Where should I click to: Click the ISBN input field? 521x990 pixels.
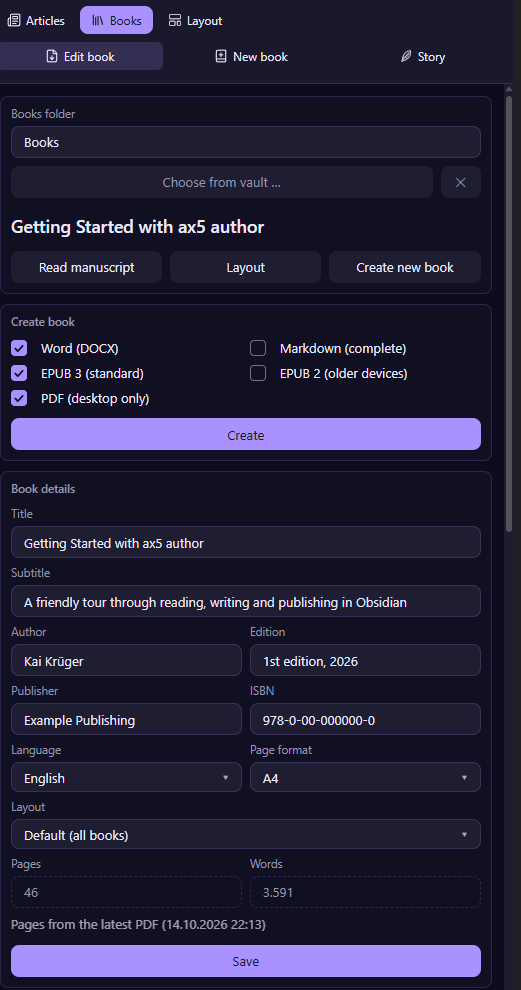366,719
